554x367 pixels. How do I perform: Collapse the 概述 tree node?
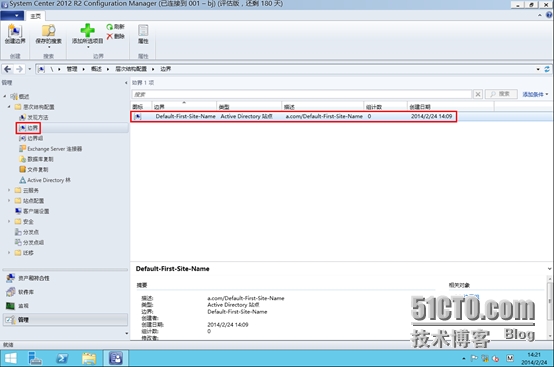pos(5,96)
